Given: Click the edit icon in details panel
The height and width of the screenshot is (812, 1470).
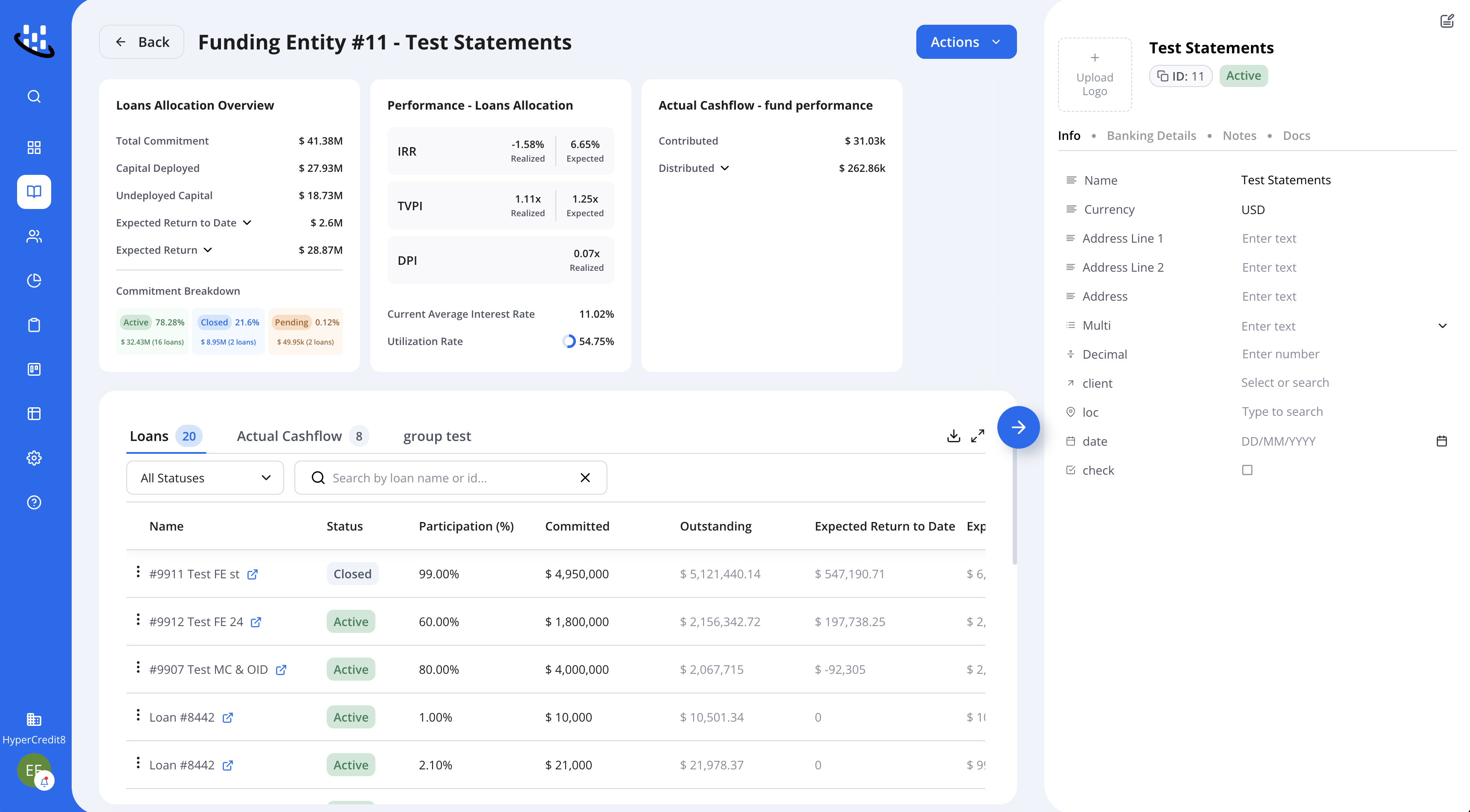Looking at the screenshot, I should pos(1447,21).
